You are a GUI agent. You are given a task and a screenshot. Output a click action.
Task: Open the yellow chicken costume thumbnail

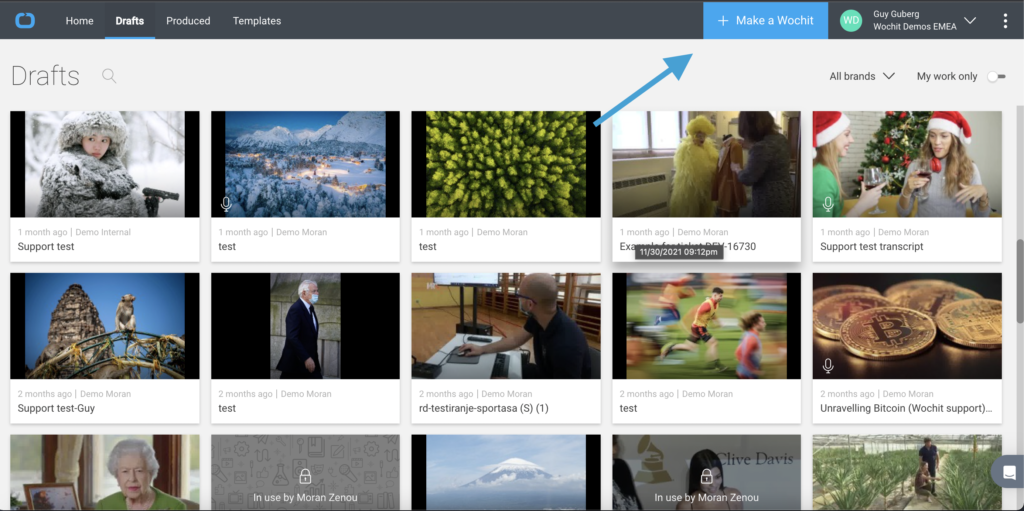coord(706,164)
